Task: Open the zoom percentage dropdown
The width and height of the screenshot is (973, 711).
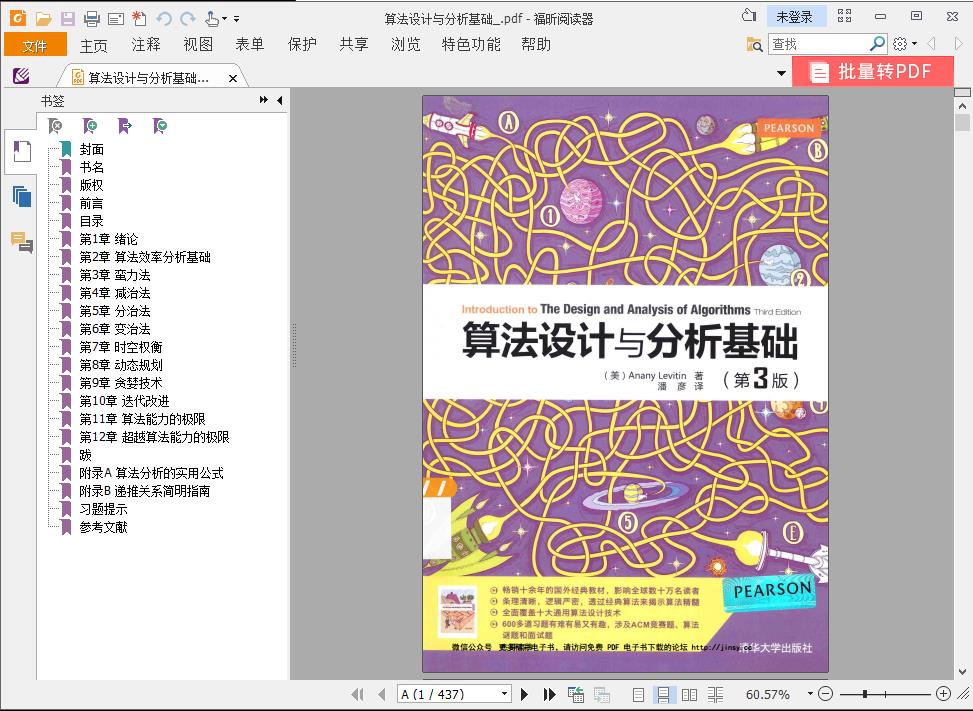Action: pyautogui.click(x=810, y=694)
